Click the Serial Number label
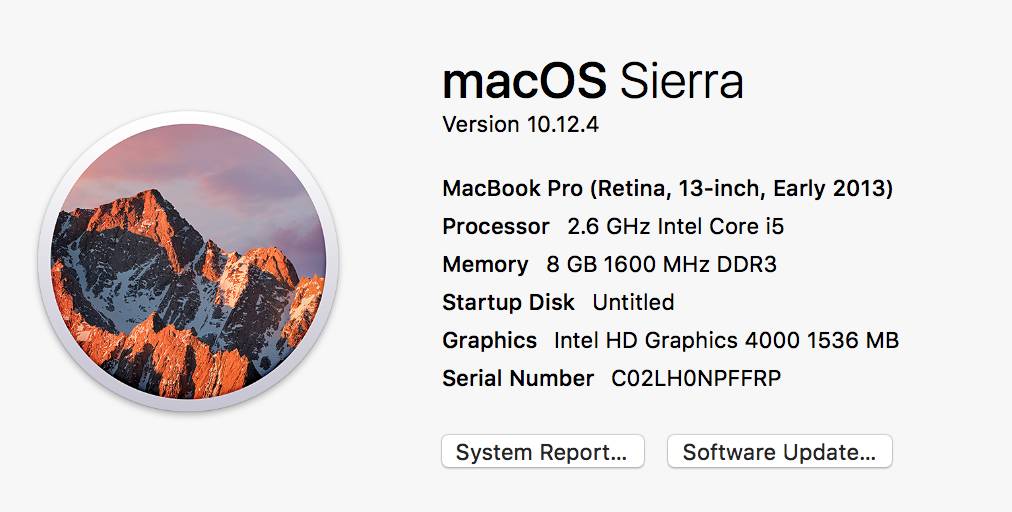This screenshot has width=1012, height=512. pos(518,378)
